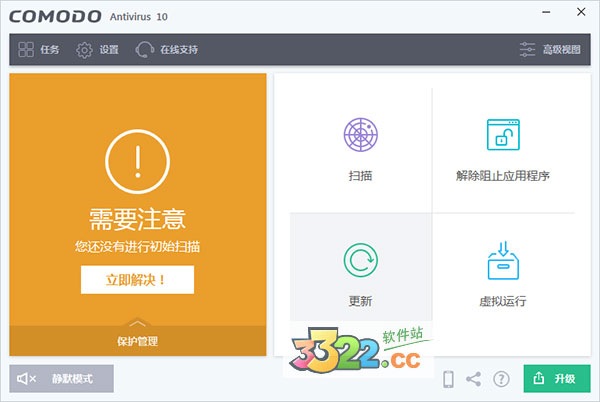Image resolution: width=600 pixels, height=402 pixels.
Task: Click the exclamation warning circle icon
Action: coord(138,161)
